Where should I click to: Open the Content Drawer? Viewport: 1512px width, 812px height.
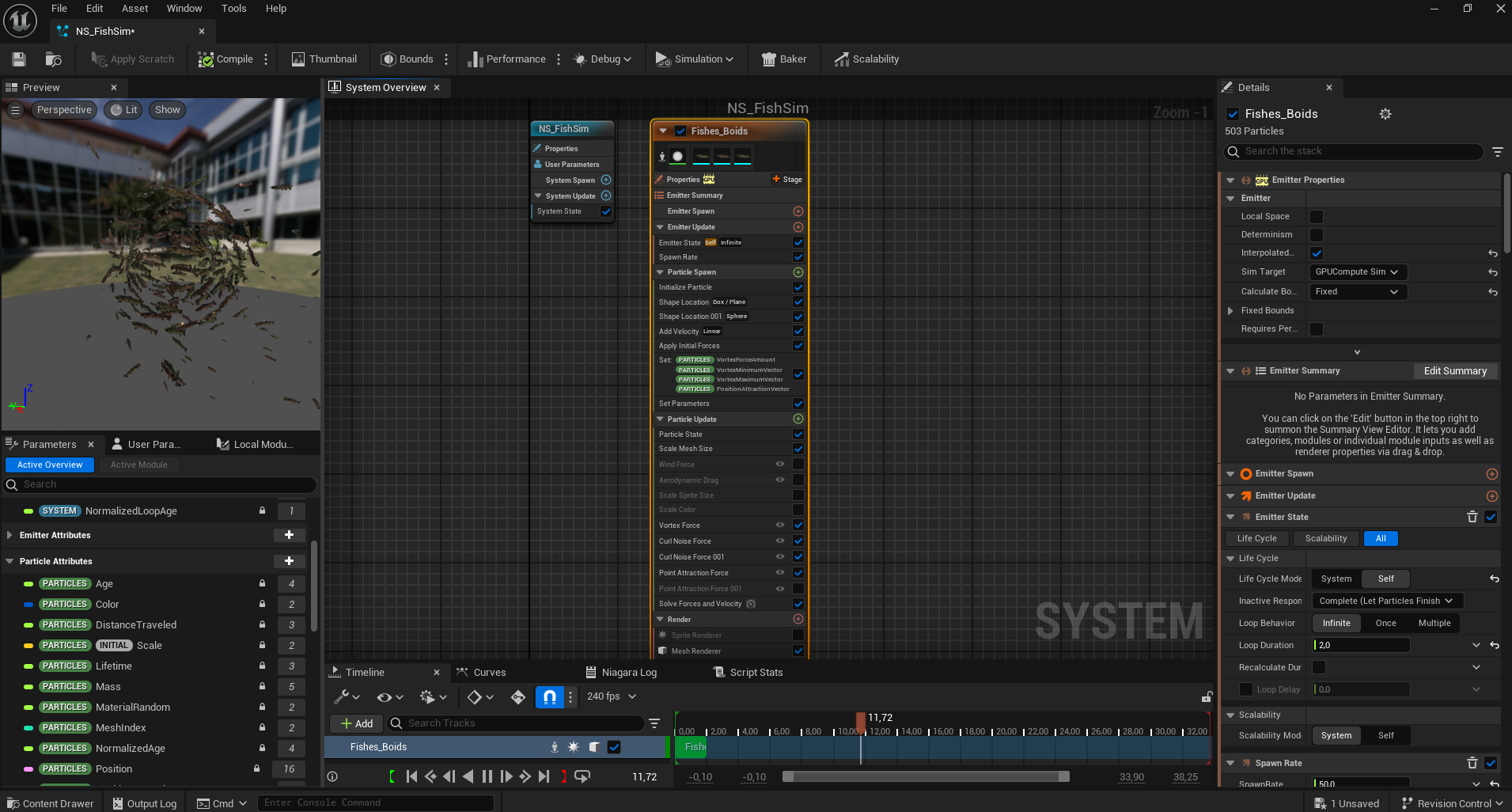[50, 803]
